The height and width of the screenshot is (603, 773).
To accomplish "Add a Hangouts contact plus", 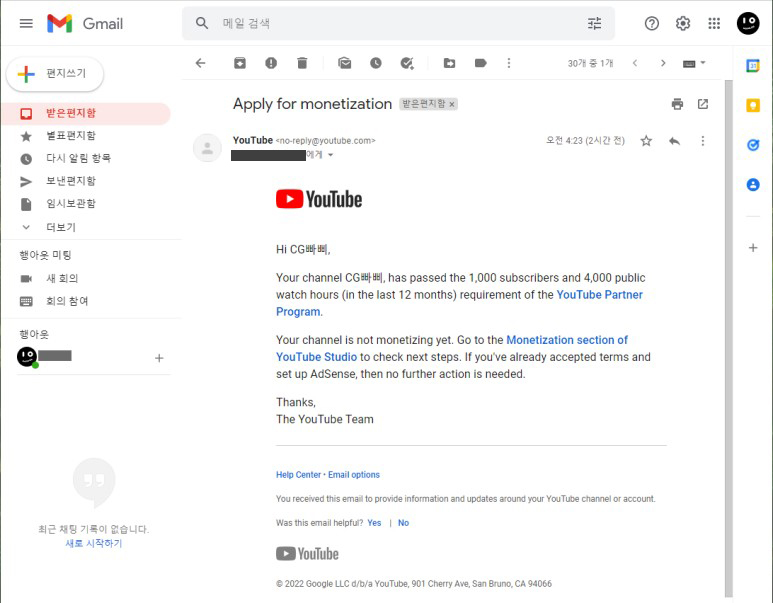I will coord(159,358).
